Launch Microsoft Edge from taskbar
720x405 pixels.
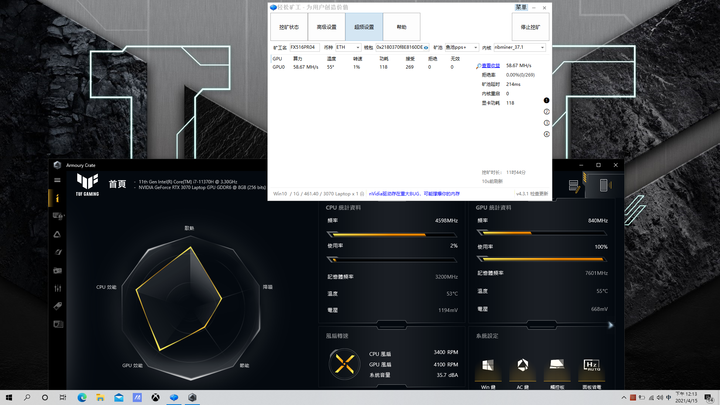pos(82,398)
